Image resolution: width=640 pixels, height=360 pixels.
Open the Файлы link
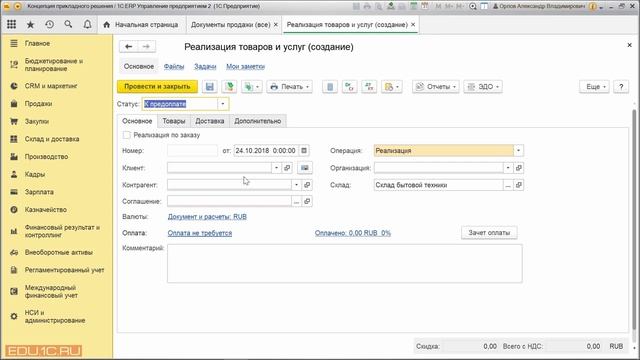[174, 67]
